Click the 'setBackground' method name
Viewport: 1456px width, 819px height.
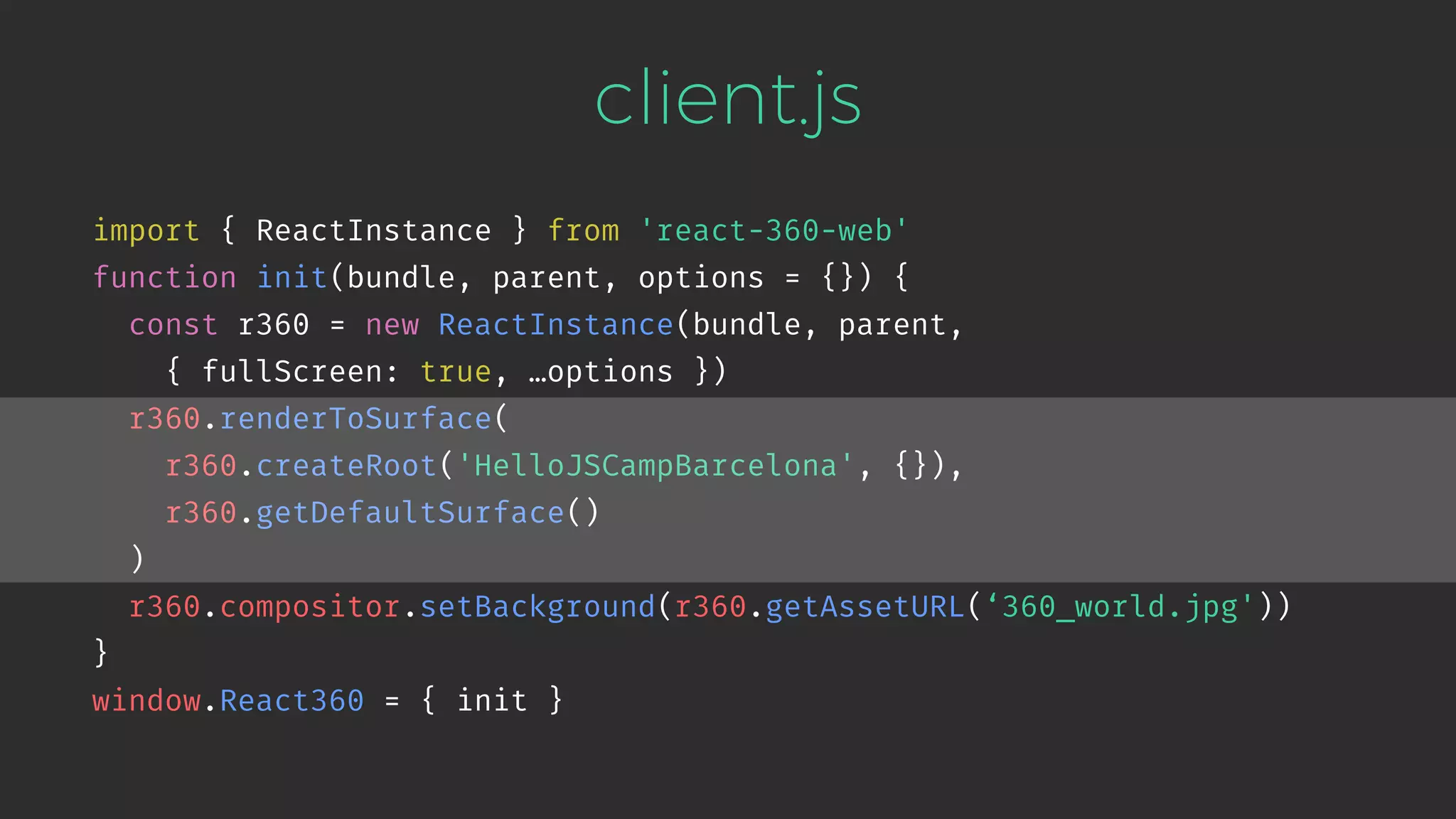[537, 607]
